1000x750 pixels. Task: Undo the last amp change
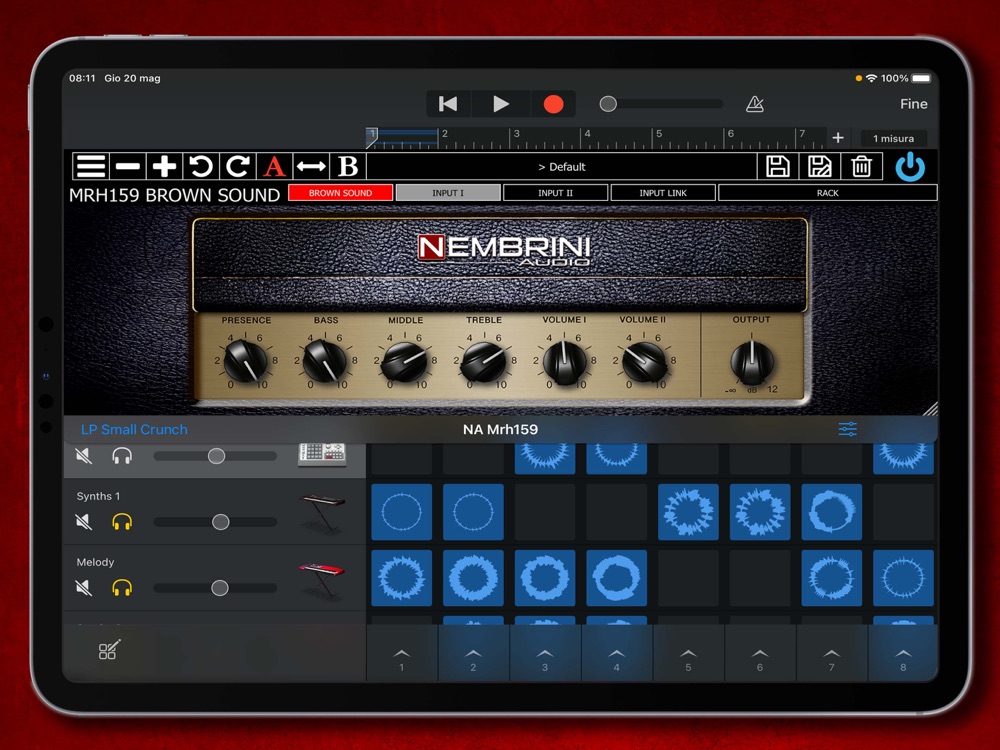pyautogui.click(x=201, y=166)
